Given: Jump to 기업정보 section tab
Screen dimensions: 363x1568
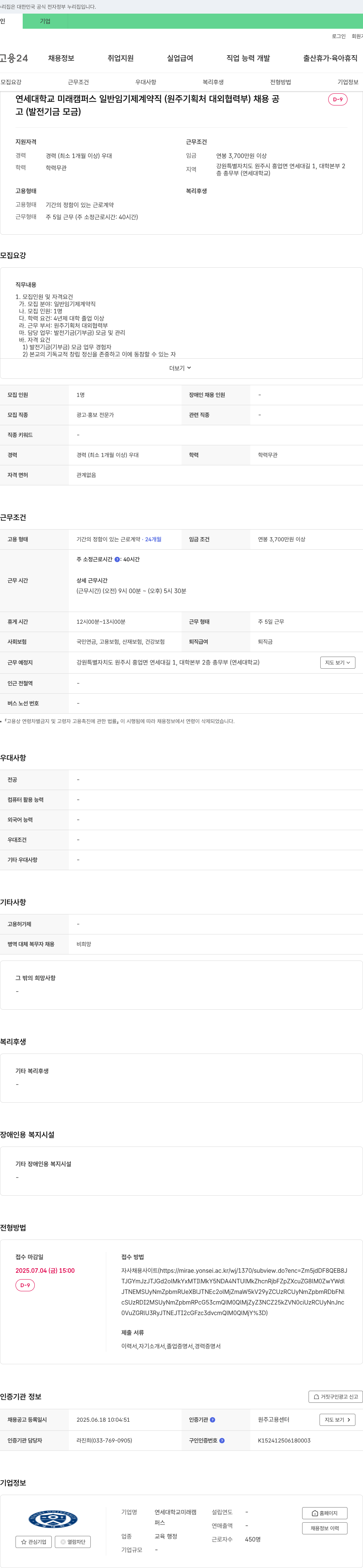Looking at the screenshot, I should point(348,82).
